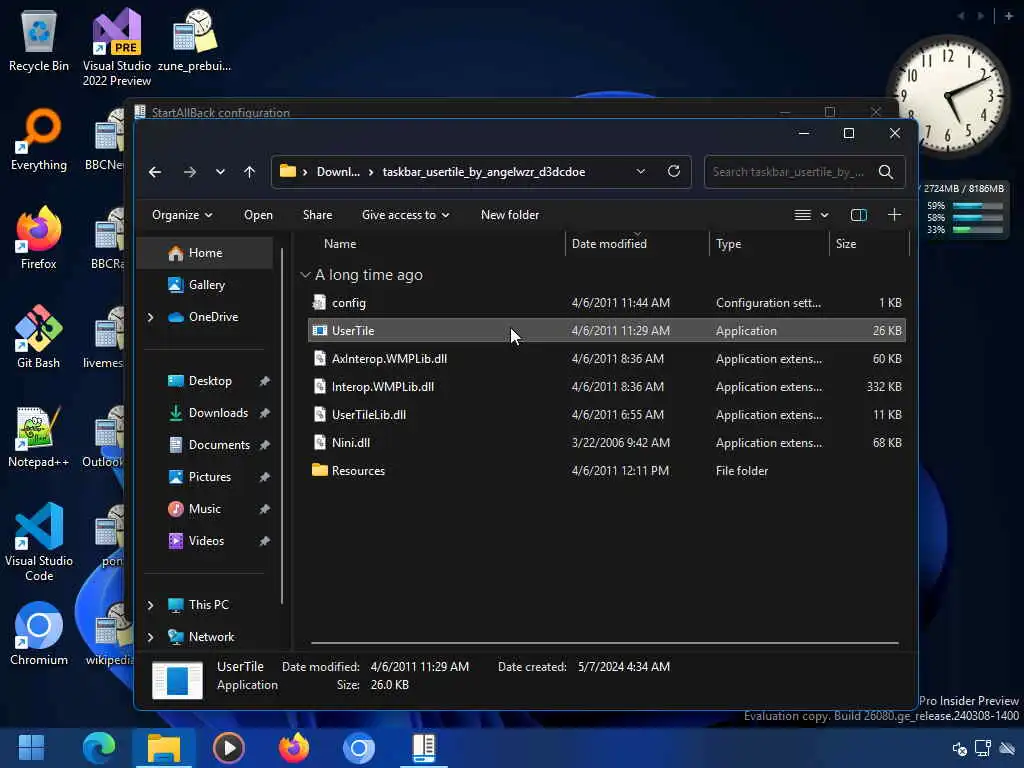This screenshot has height=768, width=1024.
Task: Change view layout icon
Action: click(803, 215)
